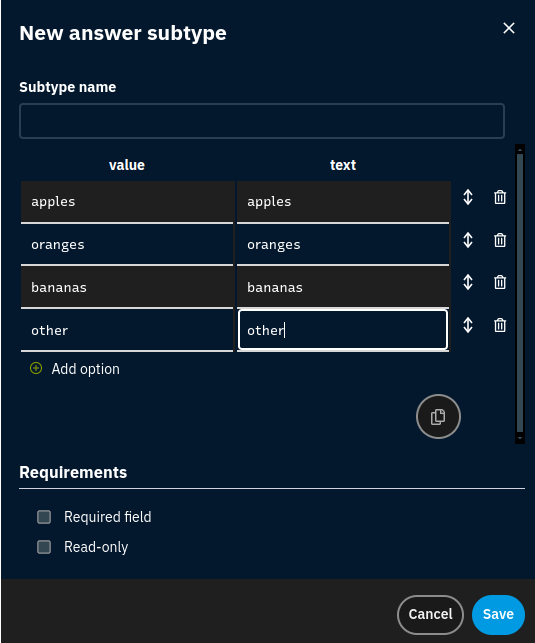
Task: Click the round copy options button
Action: 438,417
